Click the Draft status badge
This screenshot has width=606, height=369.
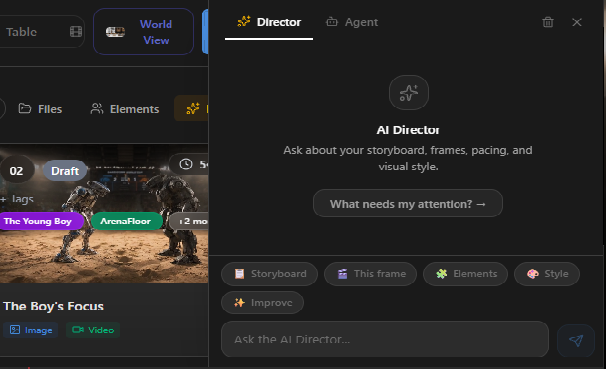[x=65, y=171]
